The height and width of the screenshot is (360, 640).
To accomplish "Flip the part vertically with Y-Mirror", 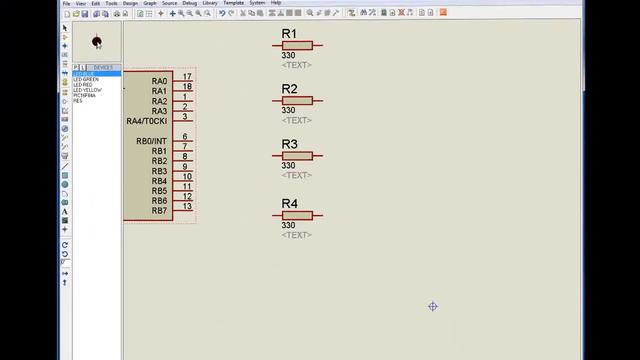I will click(65, 282).
